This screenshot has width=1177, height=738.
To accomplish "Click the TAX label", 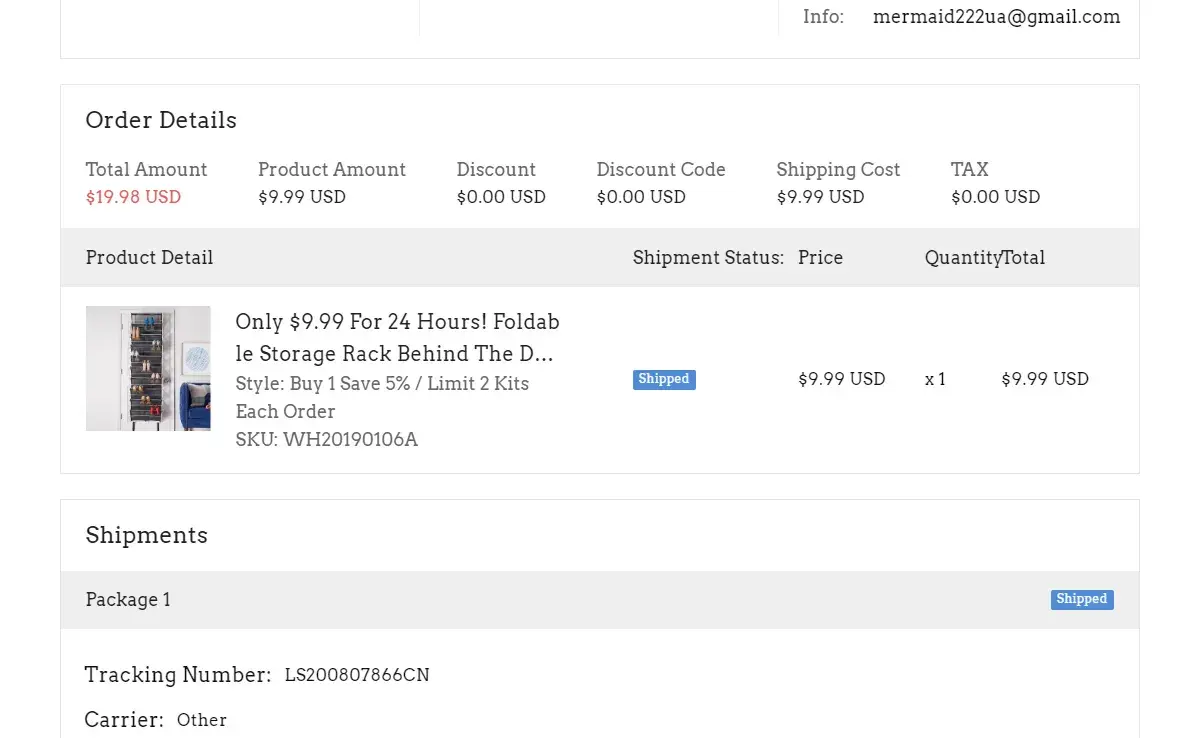I will [x=969, y=170].
